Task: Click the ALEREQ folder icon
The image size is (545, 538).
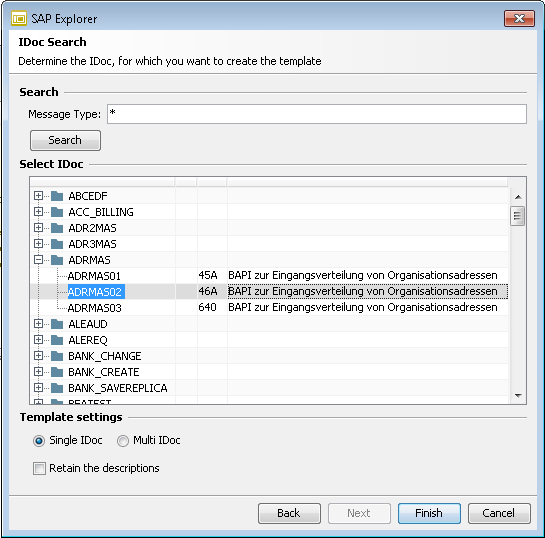Action: click(57, 340)
